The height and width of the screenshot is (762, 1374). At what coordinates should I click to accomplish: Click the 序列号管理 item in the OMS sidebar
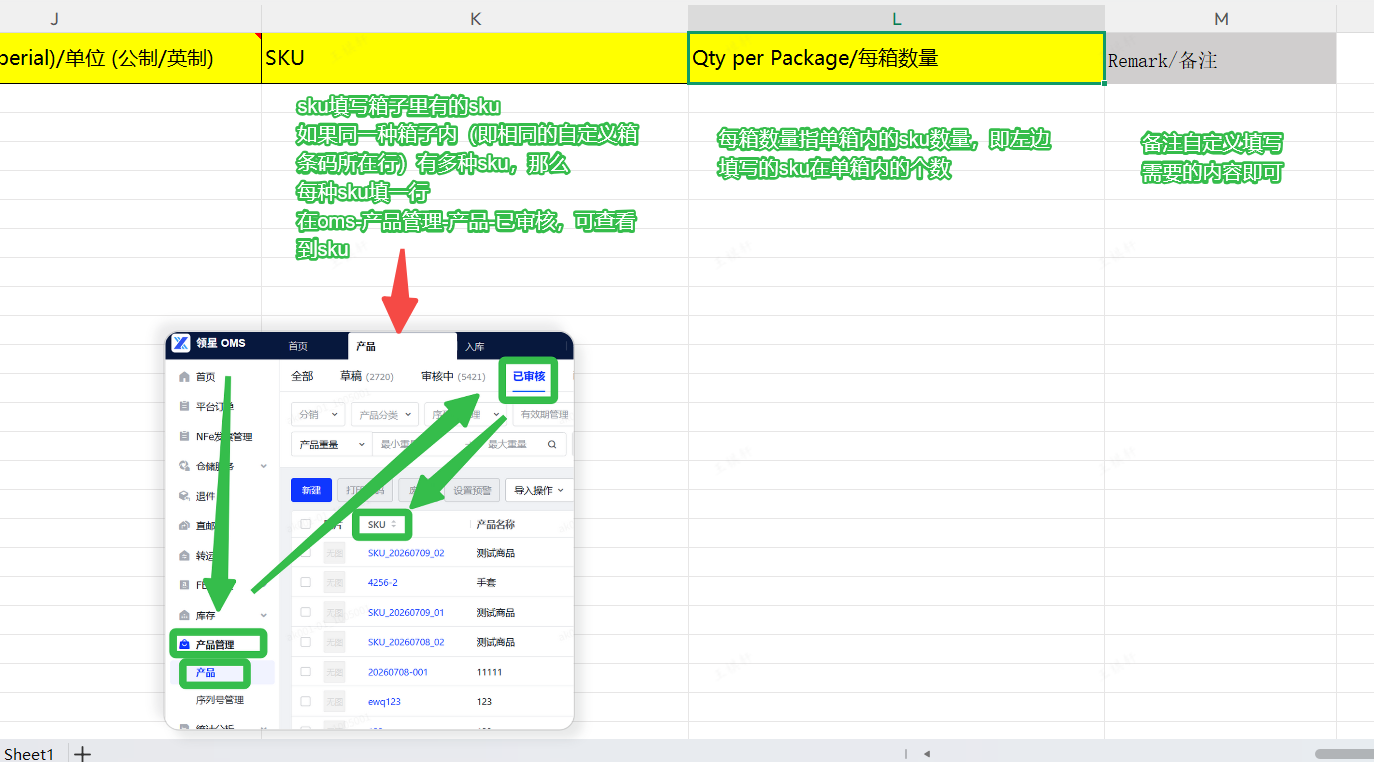pos(219,700)
